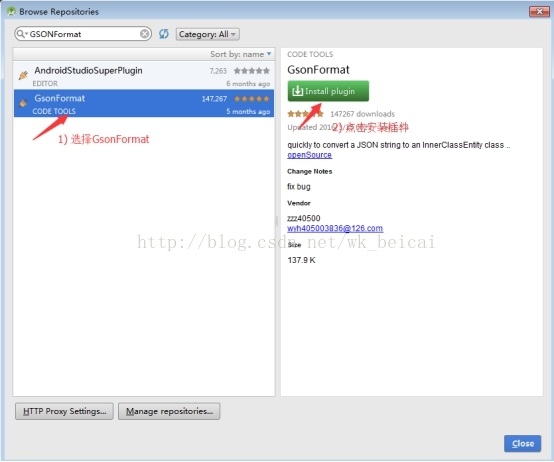The image size is (554, 462).
Task: Click the vendor name zzz40500
Action: point(303,218)
